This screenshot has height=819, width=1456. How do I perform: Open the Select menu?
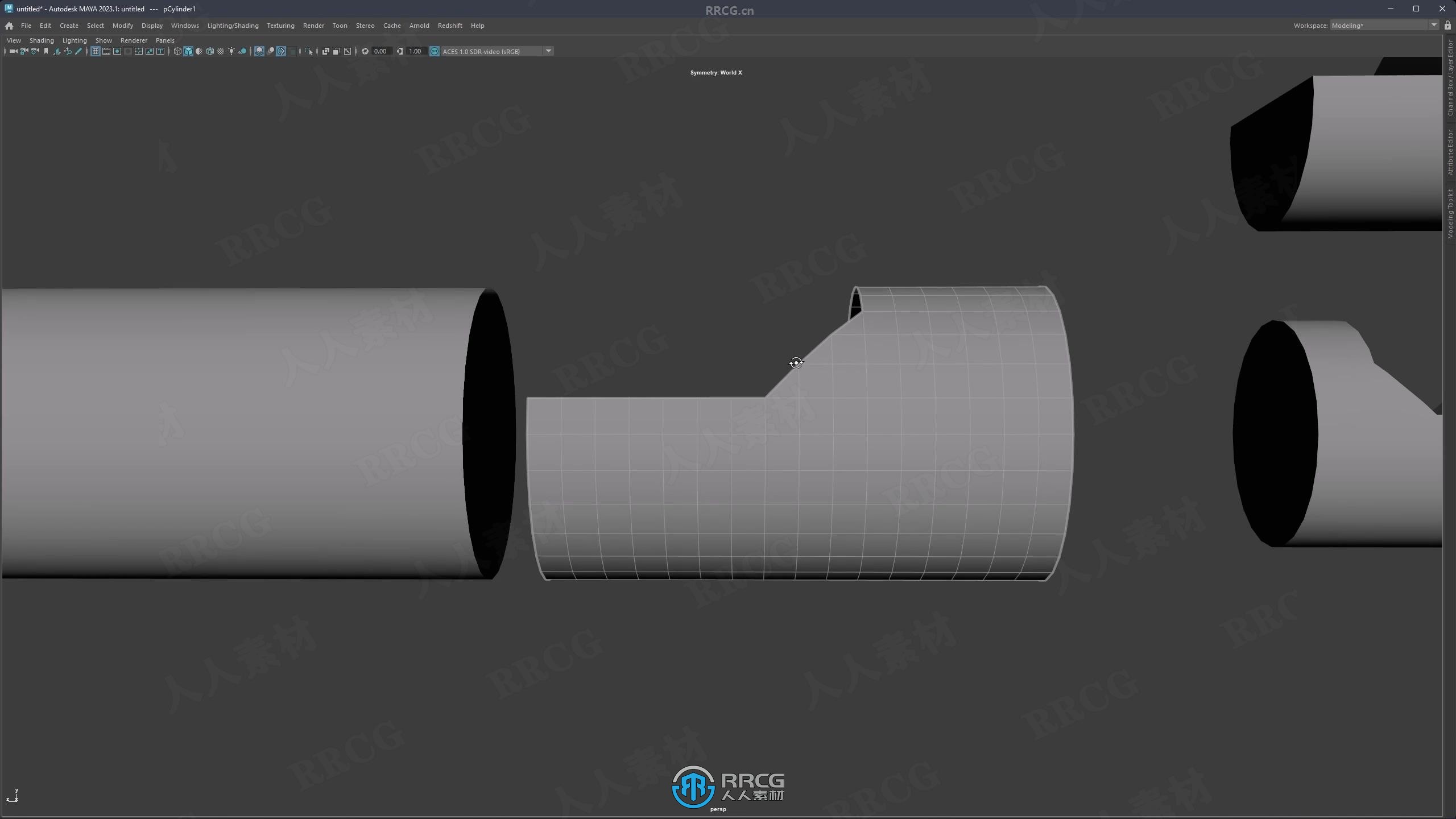point(96,26)
